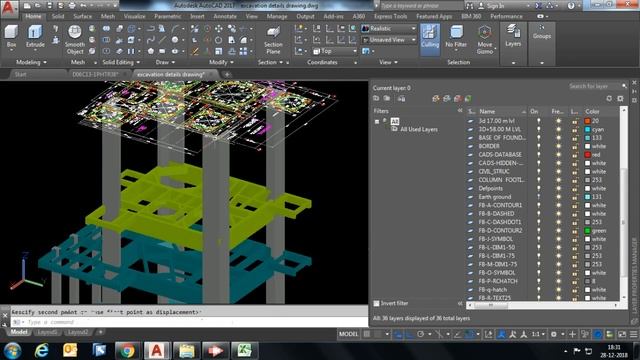Click the customization menu icon in status bar
This screenshot has width=640, height=360.
[x=633, y=334]
